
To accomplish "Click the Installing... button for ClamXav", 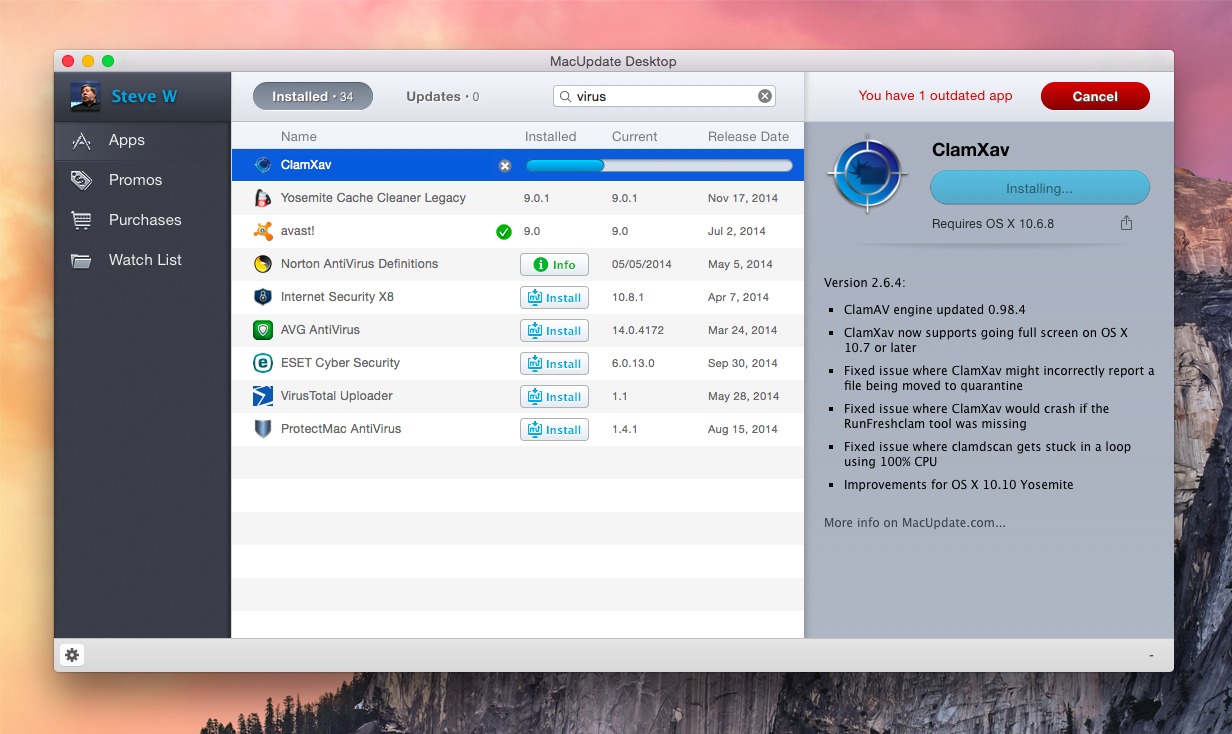I will 1040,188.
